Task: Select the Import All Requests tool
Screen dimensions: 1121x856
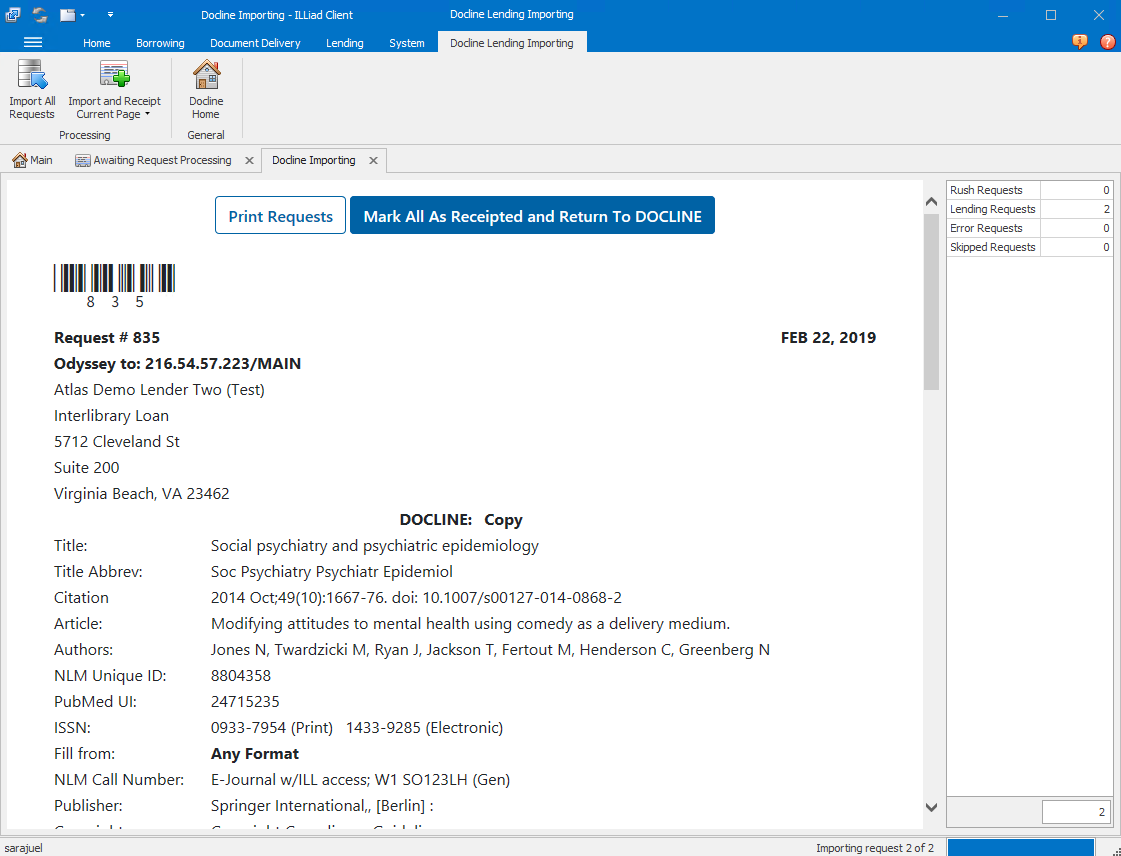Action: tap(32, 88)
